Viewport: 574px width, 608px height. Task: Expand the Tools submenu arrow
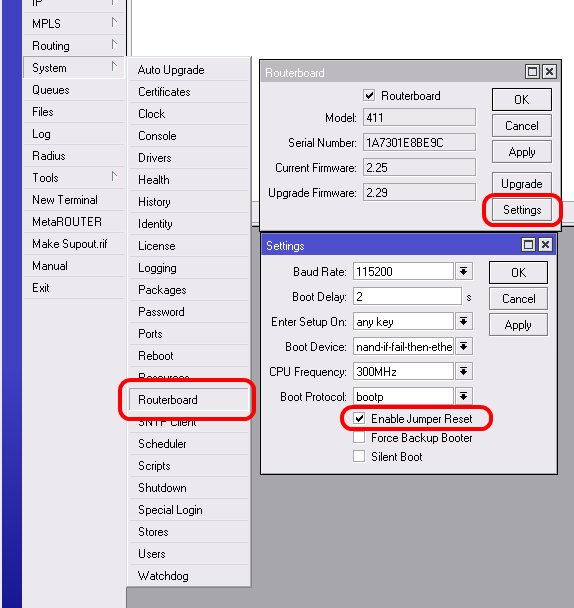(114, 177)
